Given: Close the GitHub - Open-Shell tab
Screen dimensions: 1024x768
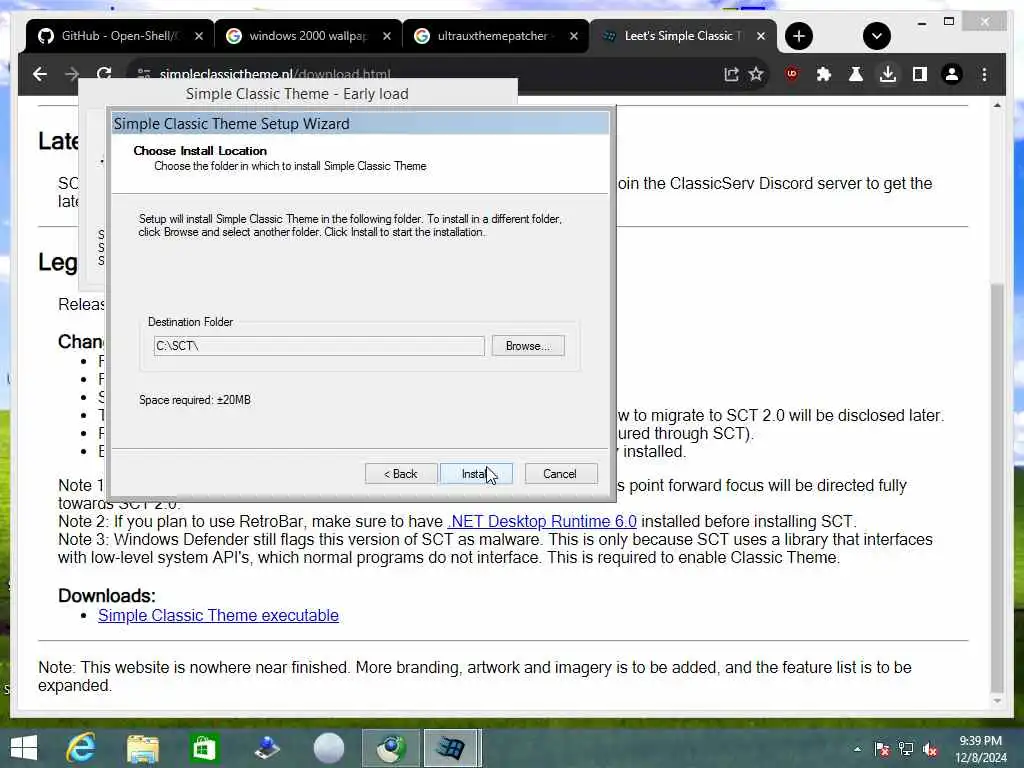Looking at the screenshot, I should click(199, 36).
